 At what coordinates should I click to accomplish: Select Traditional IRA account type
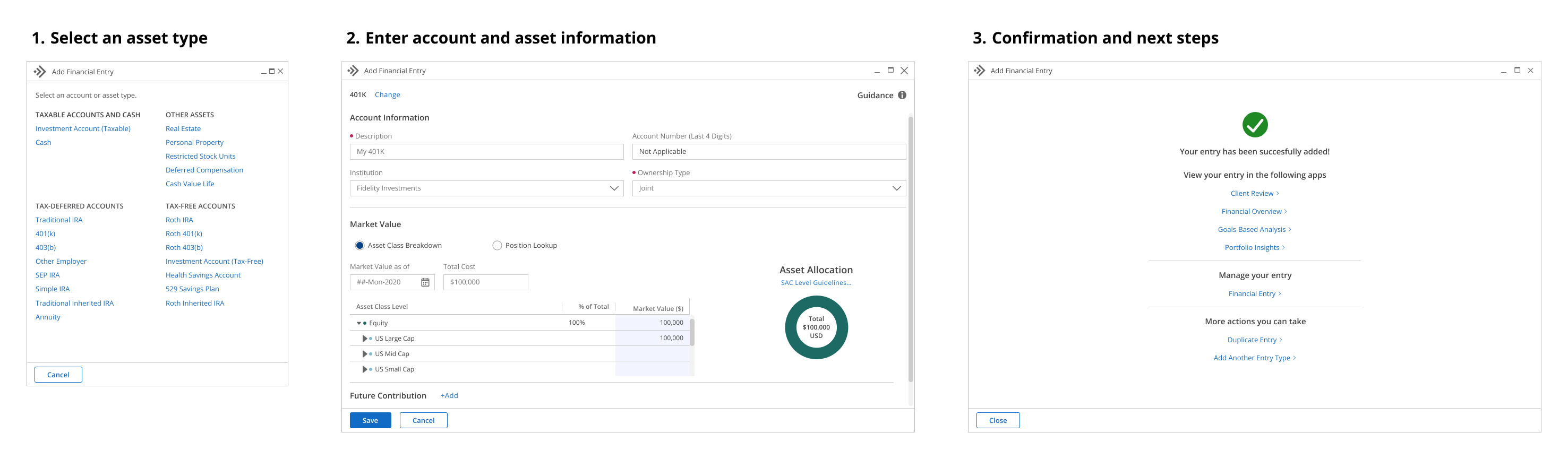point(59,220)
